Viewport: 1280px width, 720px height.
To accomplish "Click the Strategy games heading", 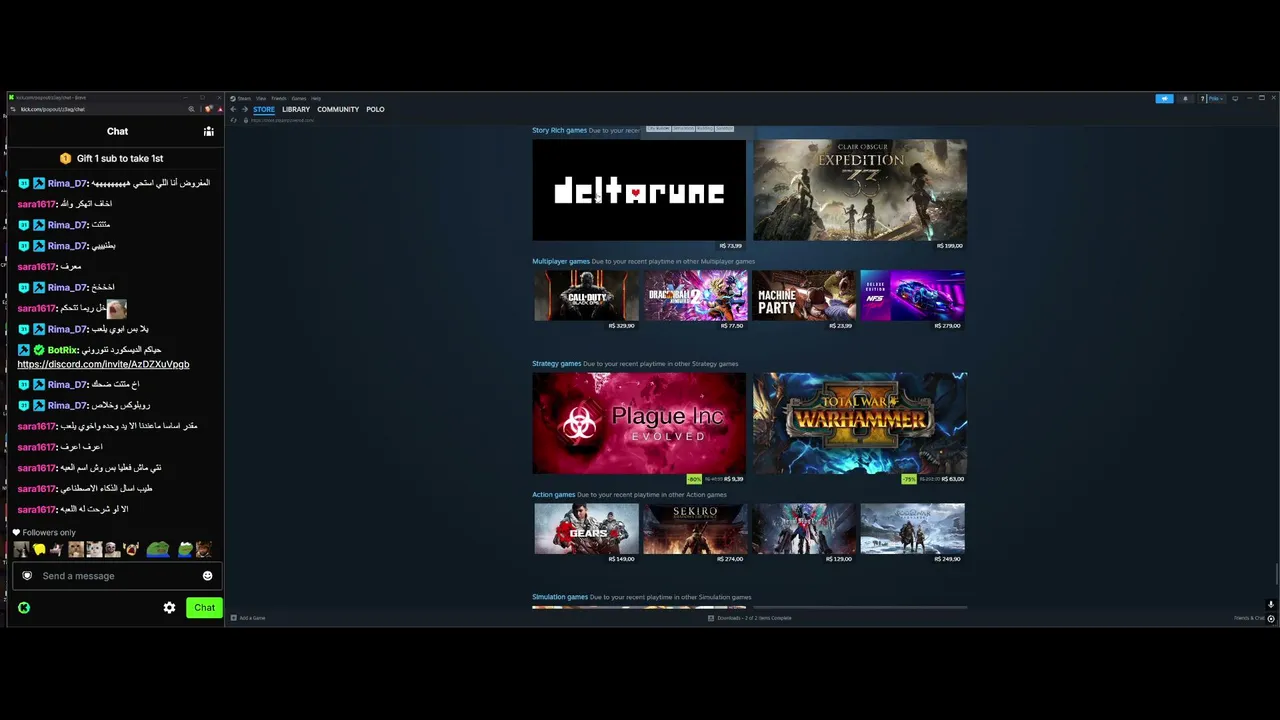I will pos(557,364).
